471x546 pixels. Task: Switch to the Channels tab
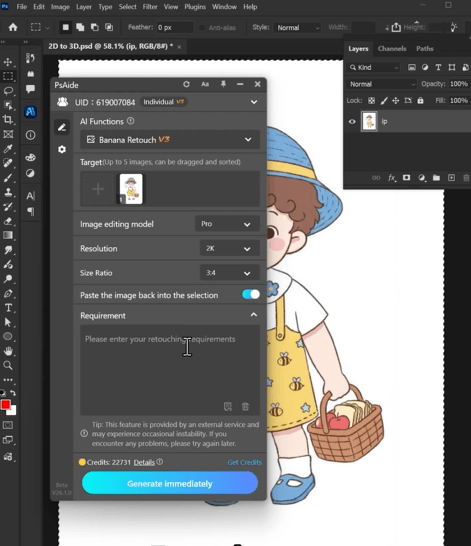pyautogui.click(x=392, y=49)
